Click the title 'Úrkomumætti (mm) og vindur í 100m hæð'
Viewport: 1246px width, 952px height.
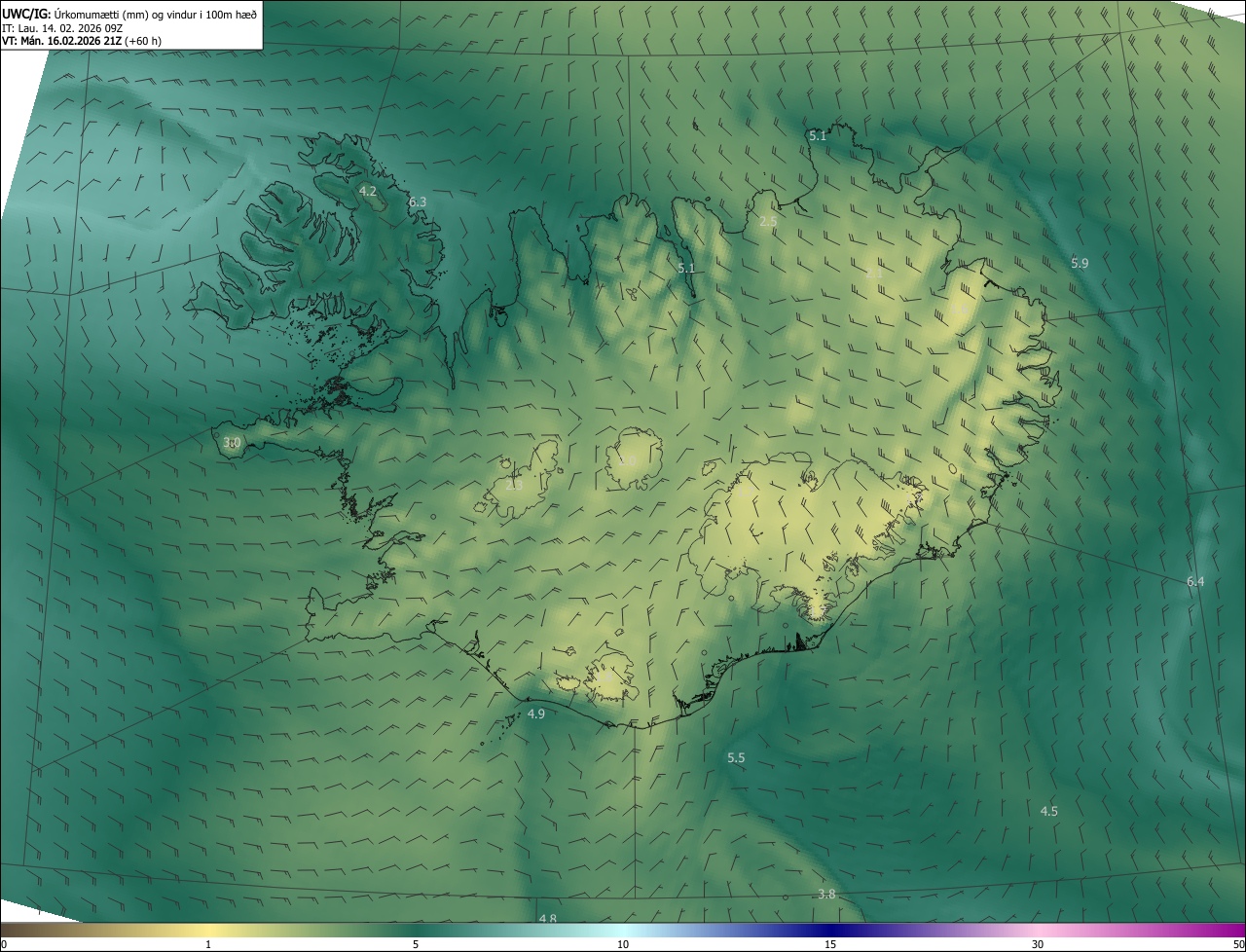coord(156,14)
